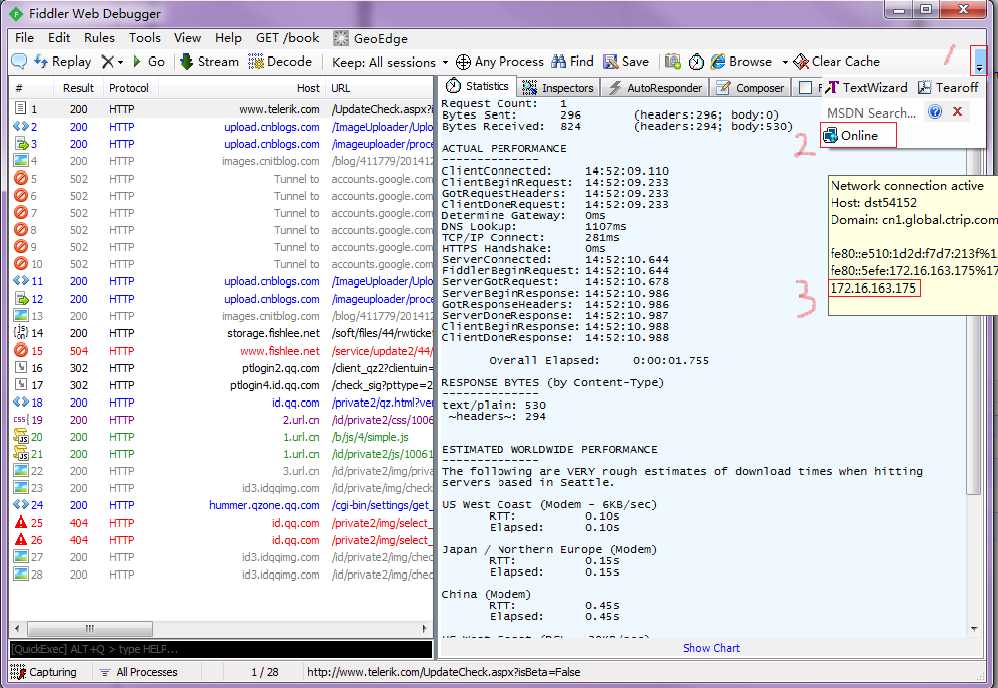Click All Processes filter in status bar
The image size is (998, 688).
(139, 671)
